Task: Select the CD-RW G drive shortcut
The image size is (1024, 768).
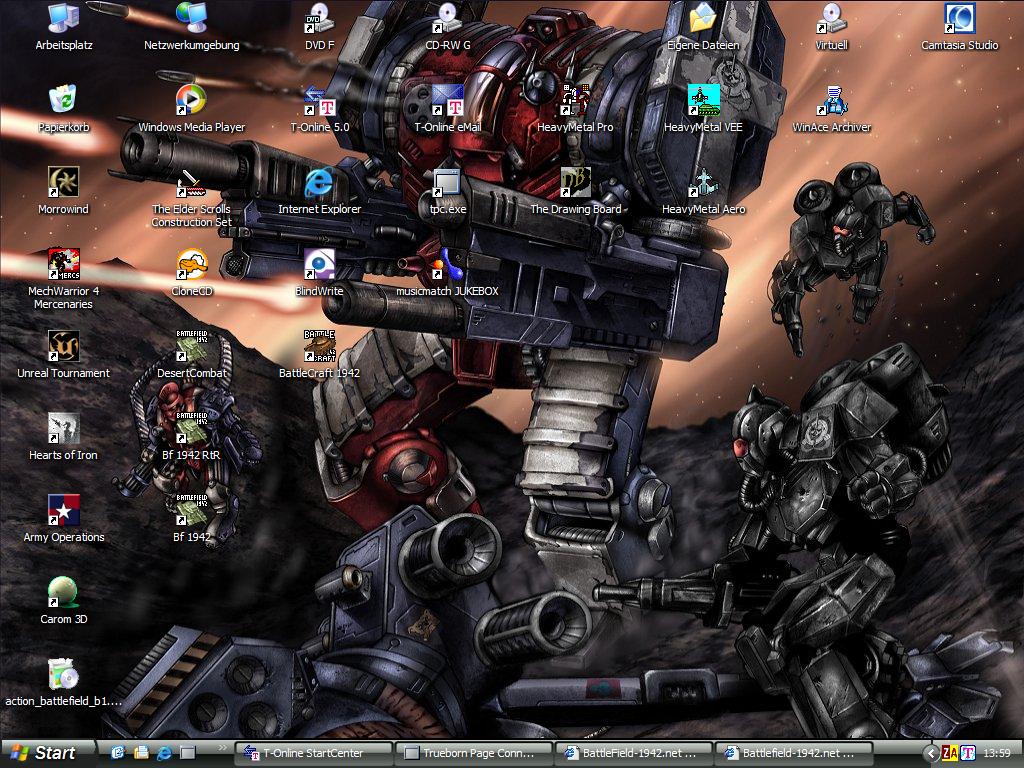Action: [x=447, y=27]
